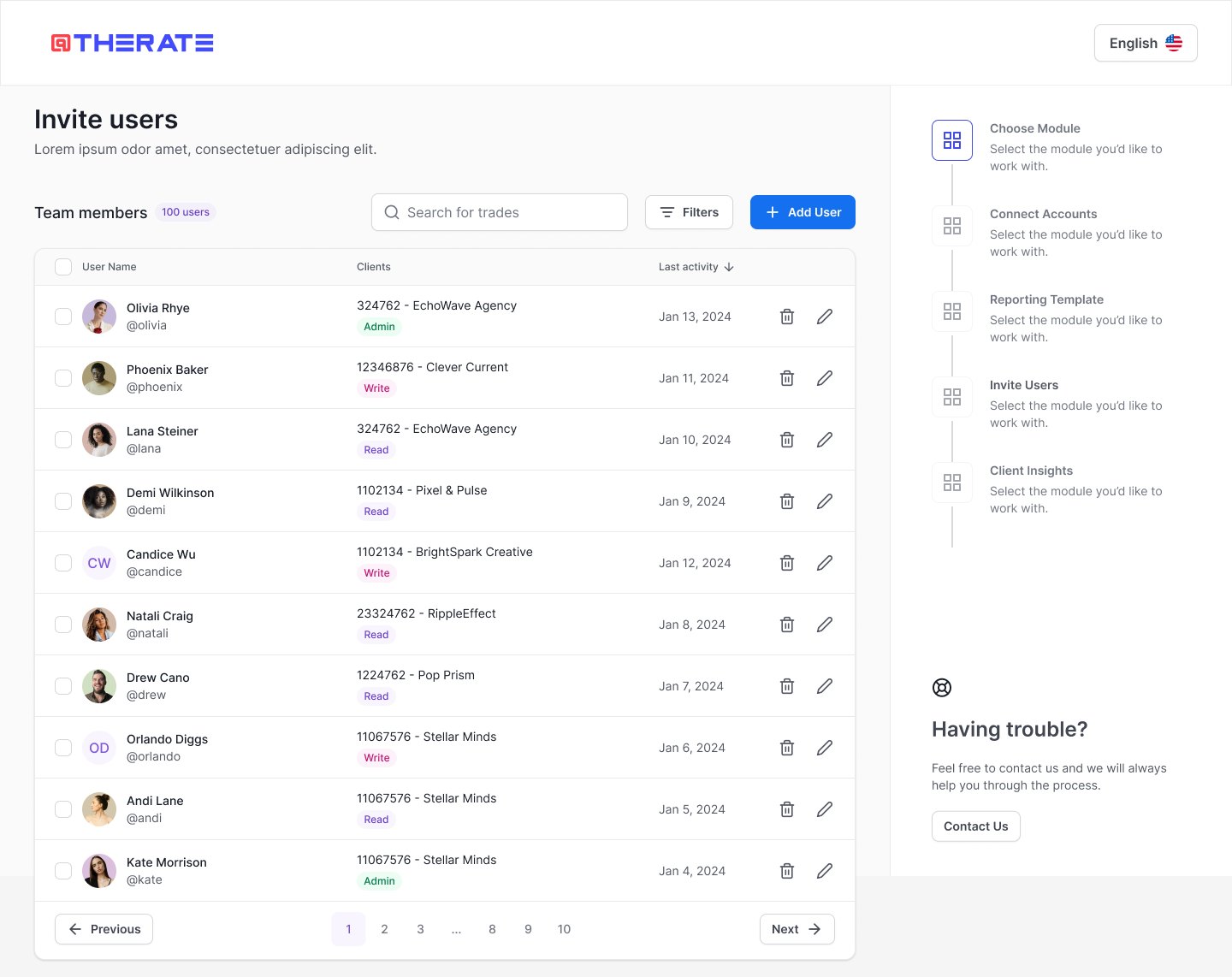Sort by Last activity column arrow

point(729,267)
